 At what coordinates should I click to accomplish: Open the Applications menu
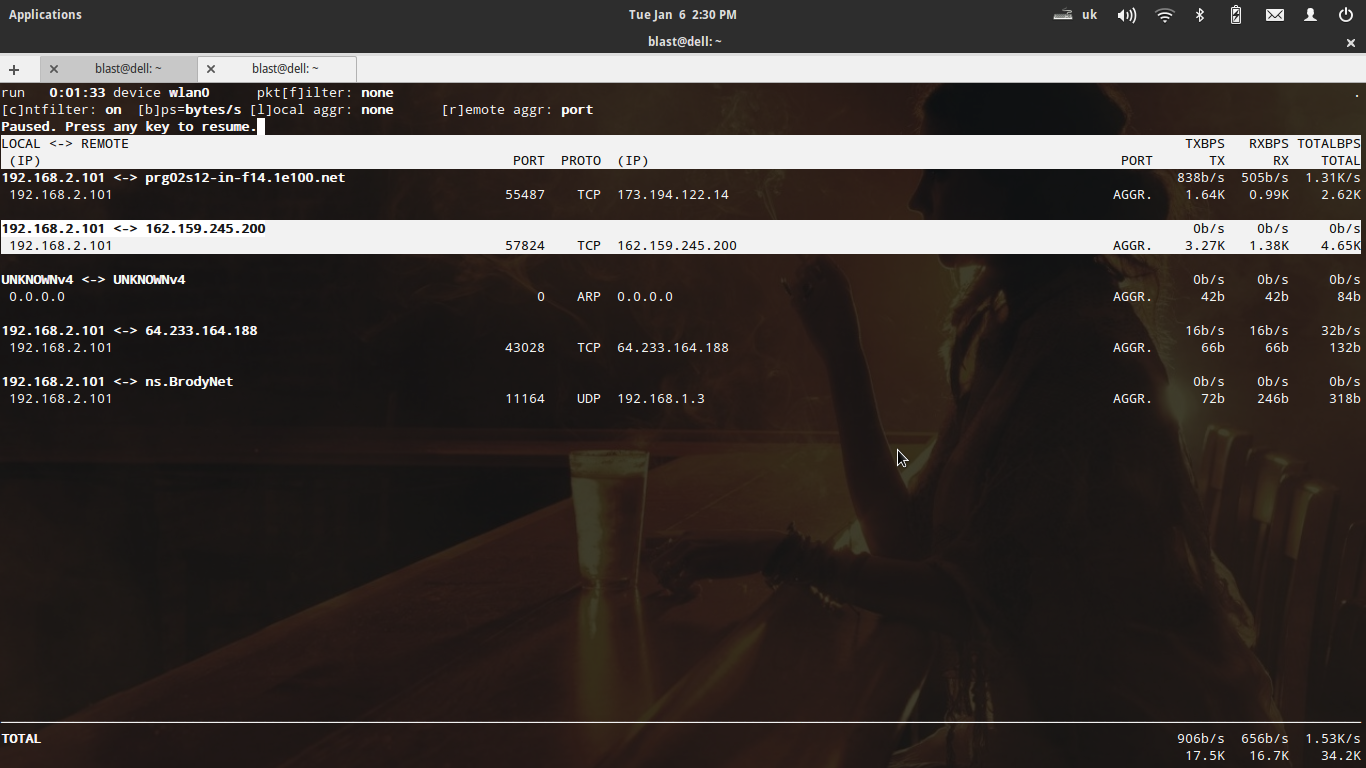coord(45,15)
